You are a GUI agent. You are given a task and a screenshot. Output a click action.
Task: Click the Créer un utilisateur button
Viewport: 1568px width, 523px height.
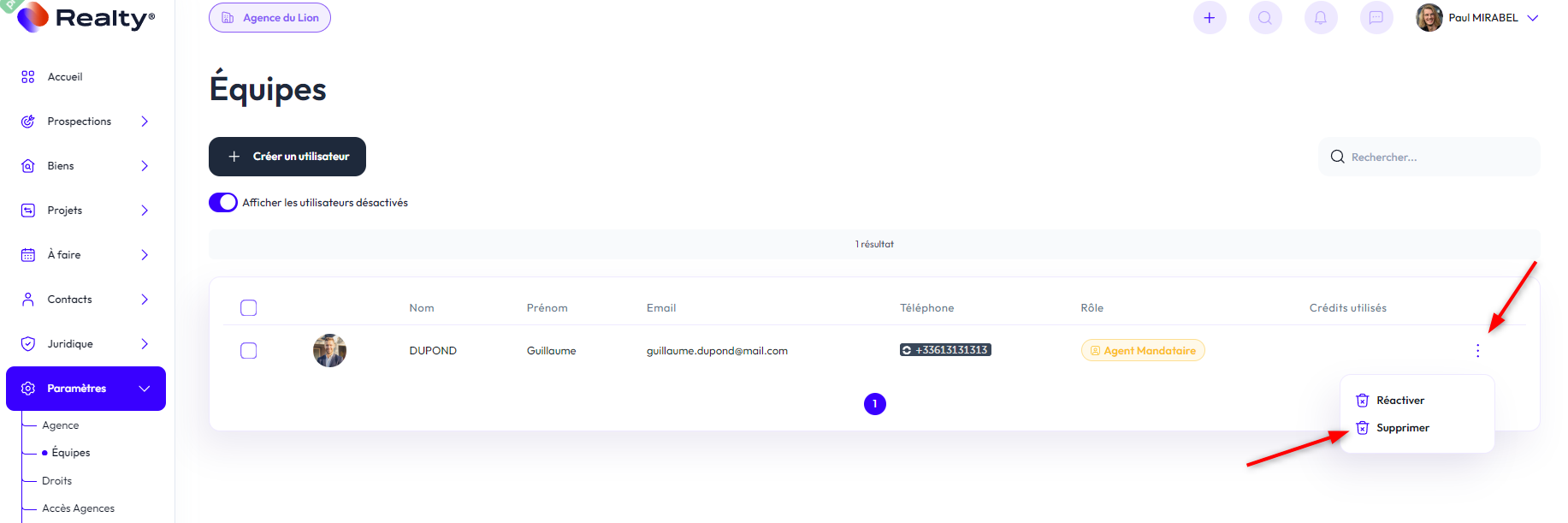(x=287, y=157)
